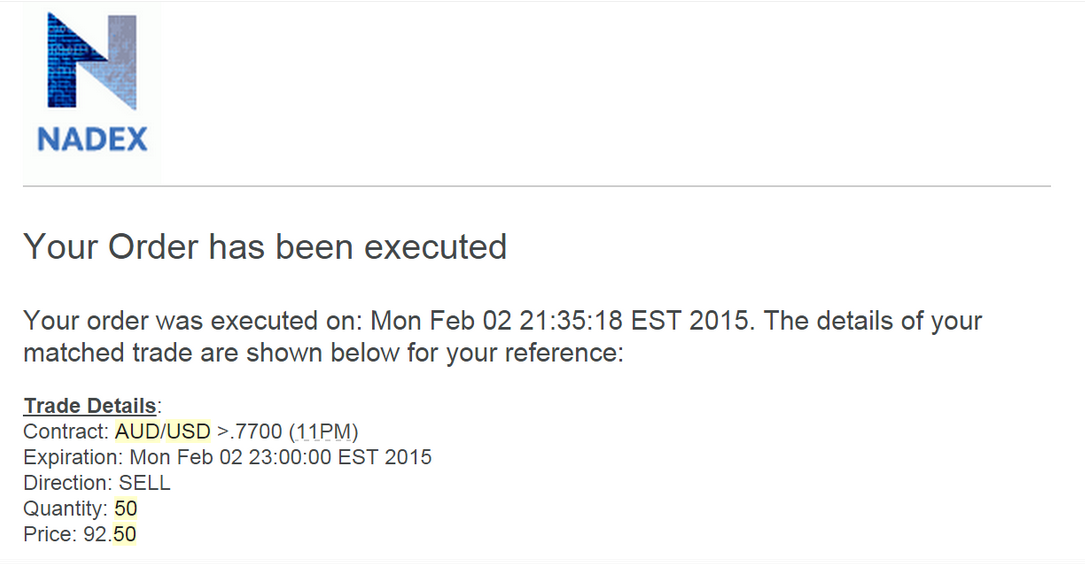Image resolution: width=1085 pixels, height=565 pixels.
Task: Click the highlighted Quantity value 50
Action: click(x=126, y=508)
